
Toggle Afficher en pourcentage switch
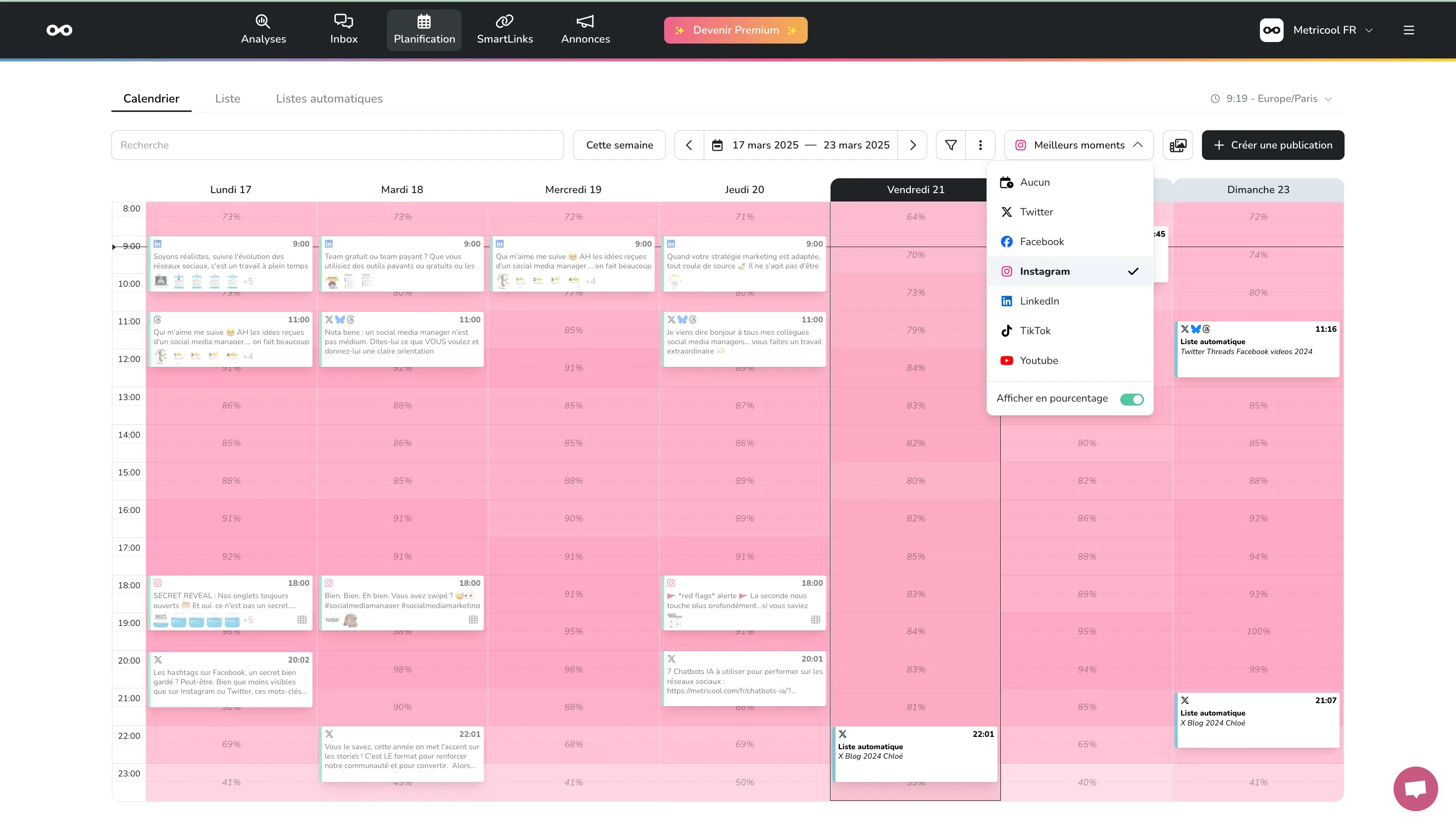tap(1131, 400)
